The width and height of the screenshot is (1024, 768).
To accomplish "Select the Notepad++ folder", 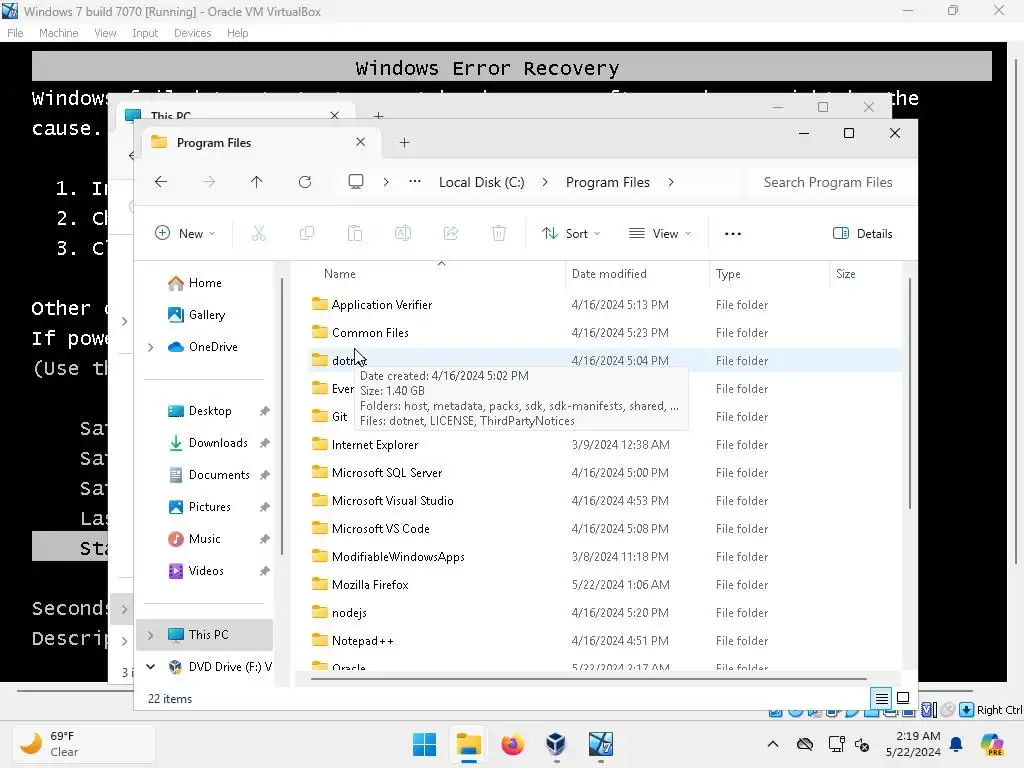I will pos(605,641).
